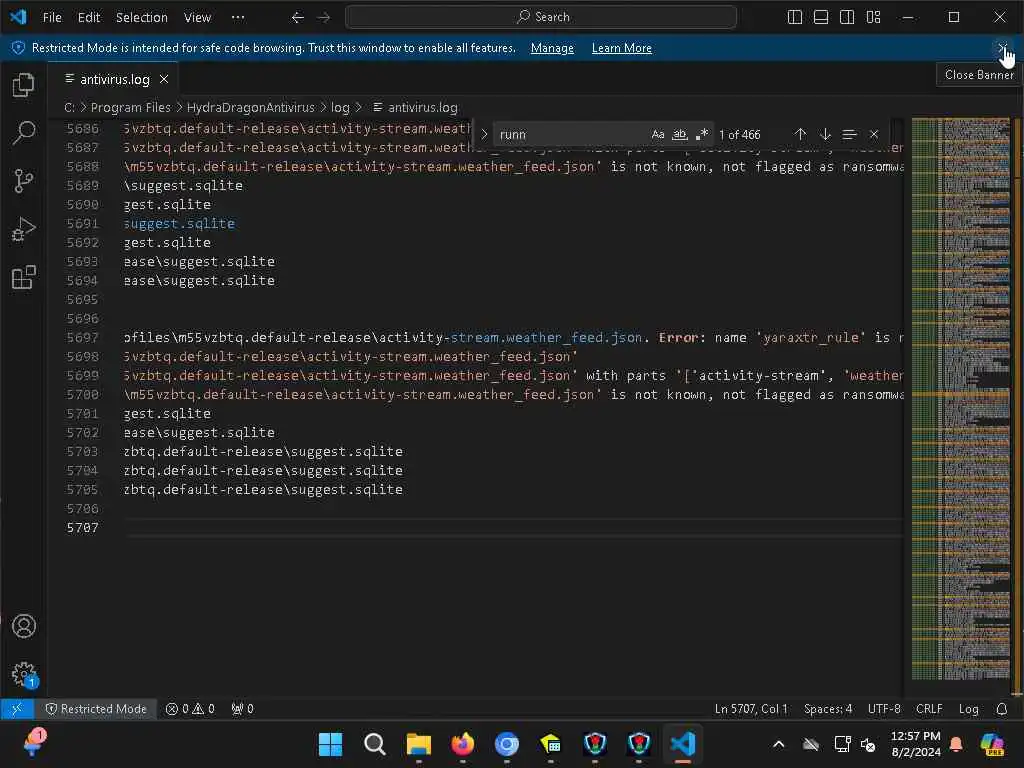Screen dimensions: 1024x768
Task: Open the Manage gear icon
Action: [x=24, y=674]
